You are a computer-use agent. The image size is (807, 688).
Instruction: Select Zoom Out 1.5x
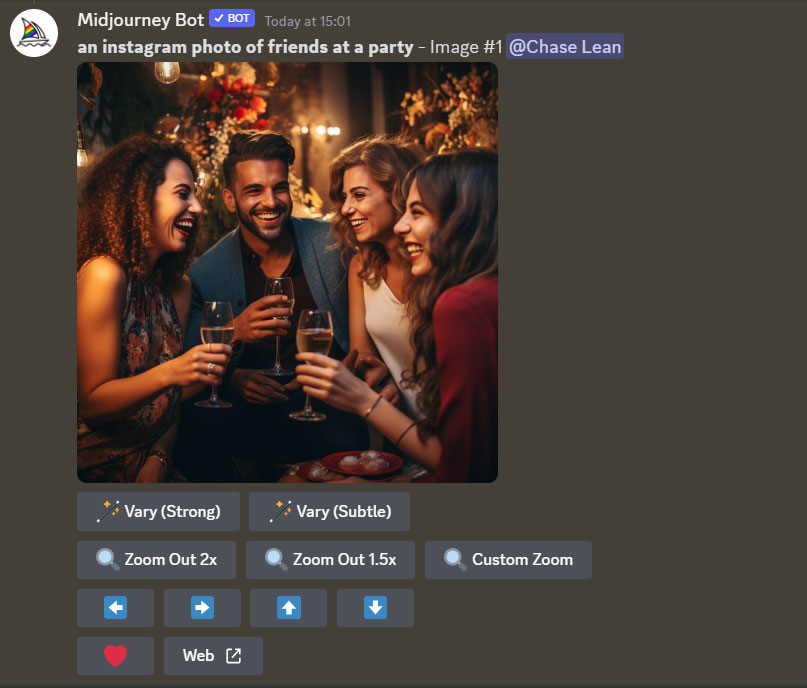(x=330, y=559)
